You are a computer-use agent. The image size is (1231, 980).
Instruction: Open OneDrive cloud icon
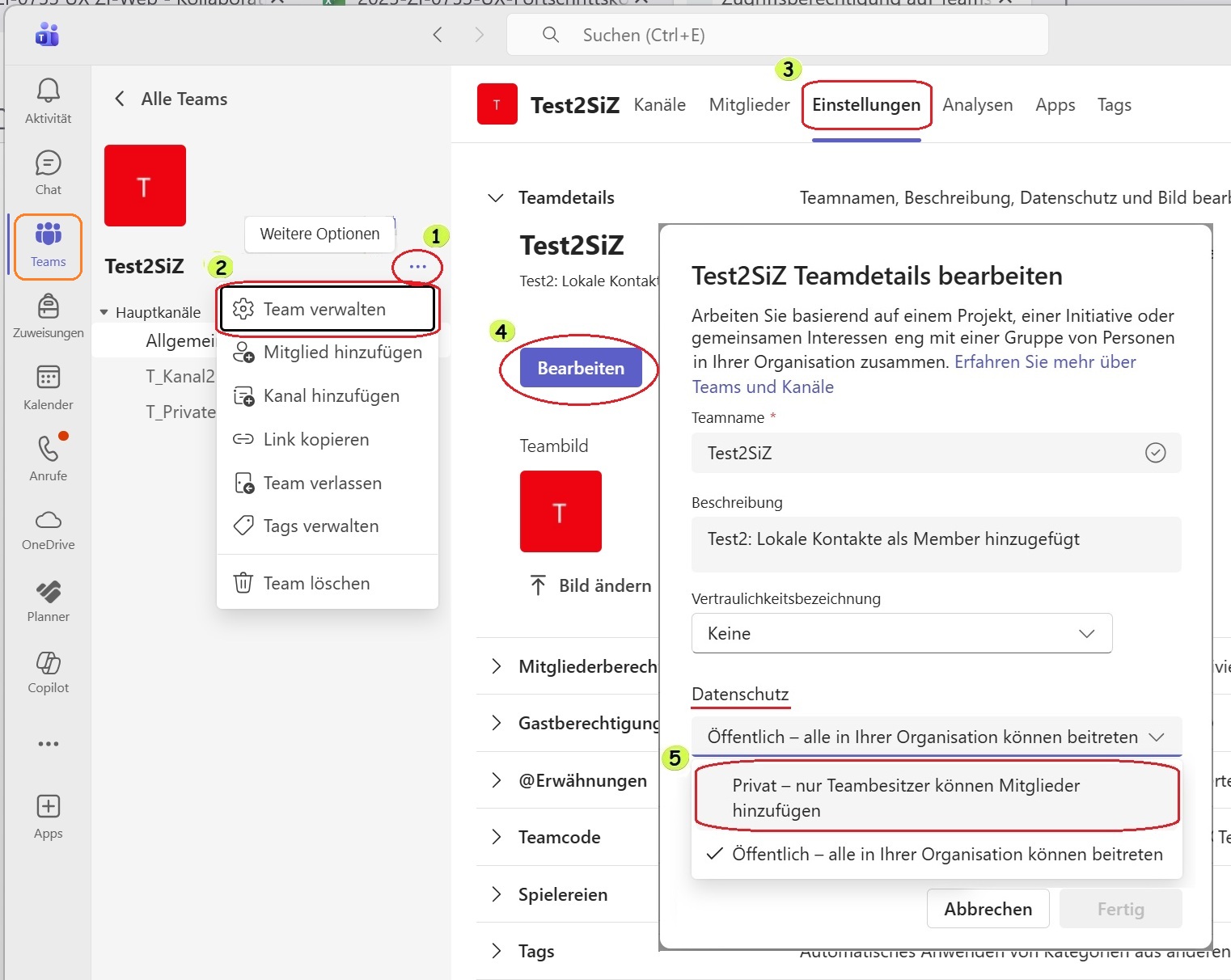point(48,520)
